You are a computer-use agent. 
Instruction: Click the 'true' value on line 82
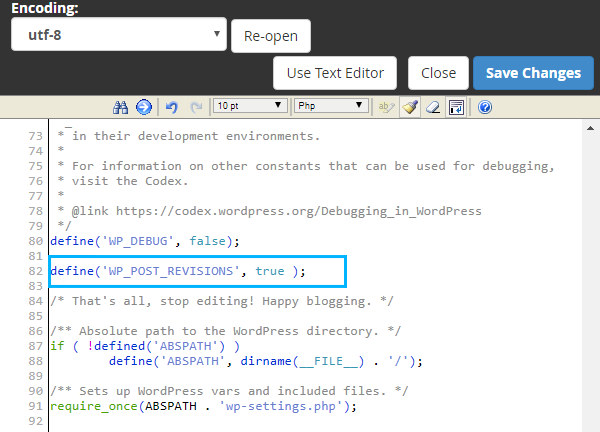pos(270,271)
